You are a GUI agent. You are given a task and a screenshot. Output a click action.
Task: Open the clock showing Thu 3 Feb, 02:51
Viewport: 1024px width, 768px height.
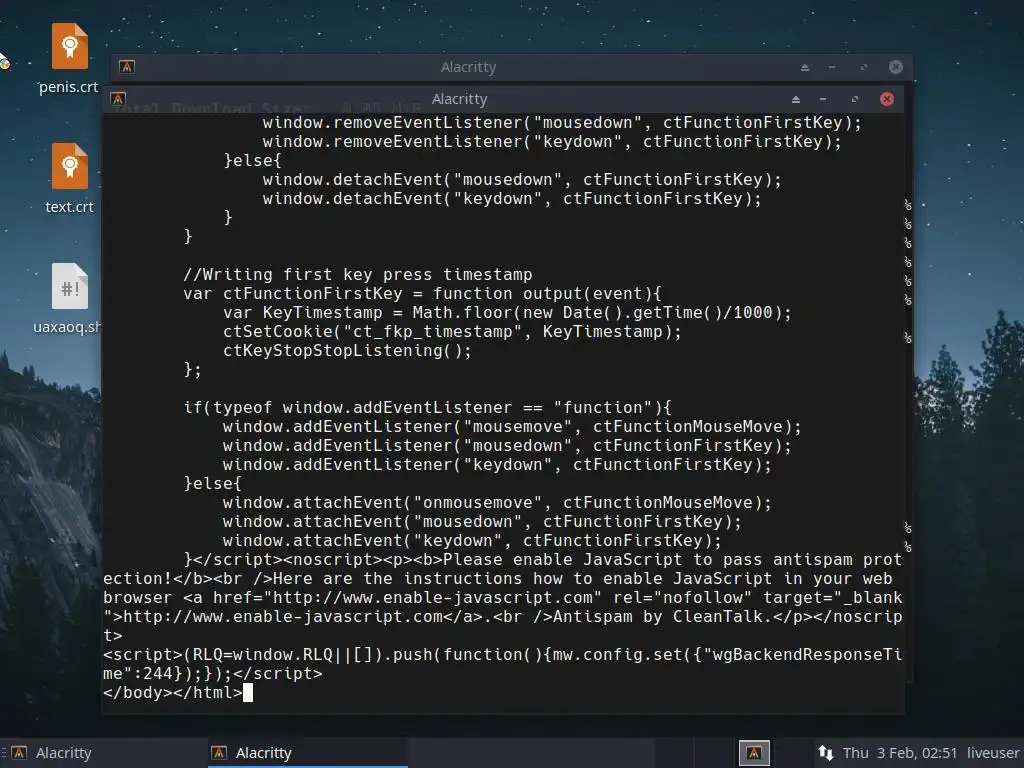click(899, 753)
